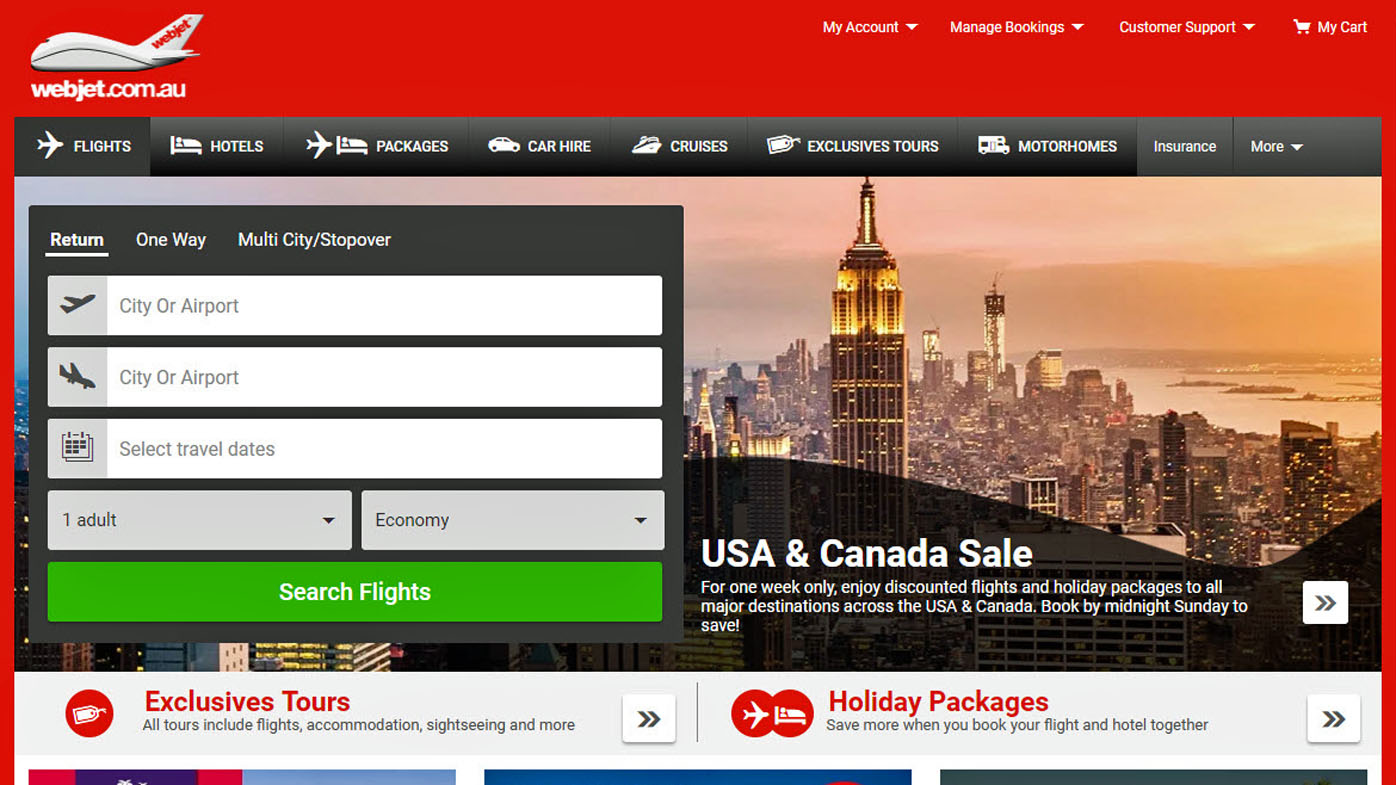
Task: Click "All tours include flights, accommodation" text
Action: pyautogui.click(x=358, y=725)
